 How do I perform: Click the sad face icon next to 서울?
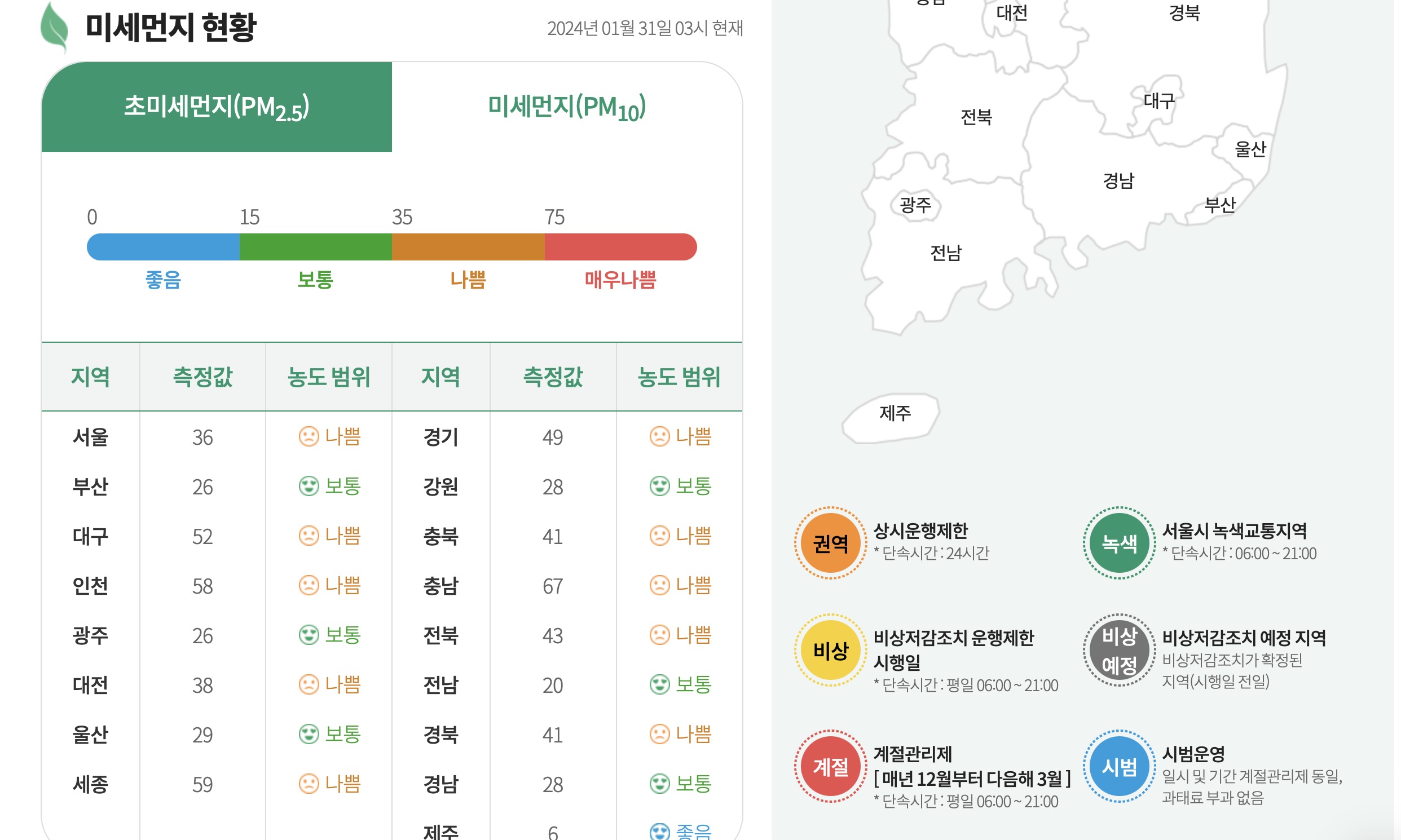coord(309,436)
